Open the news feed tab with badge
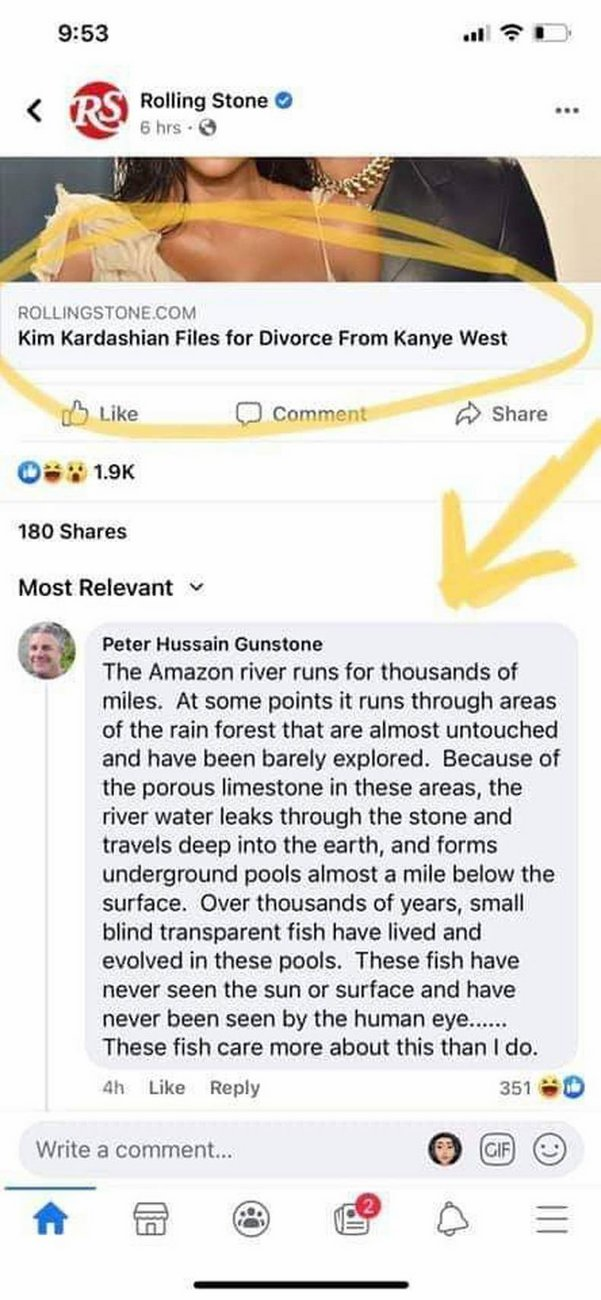Viewport: 601px width, 1300px height. [x=351, y=1217]
